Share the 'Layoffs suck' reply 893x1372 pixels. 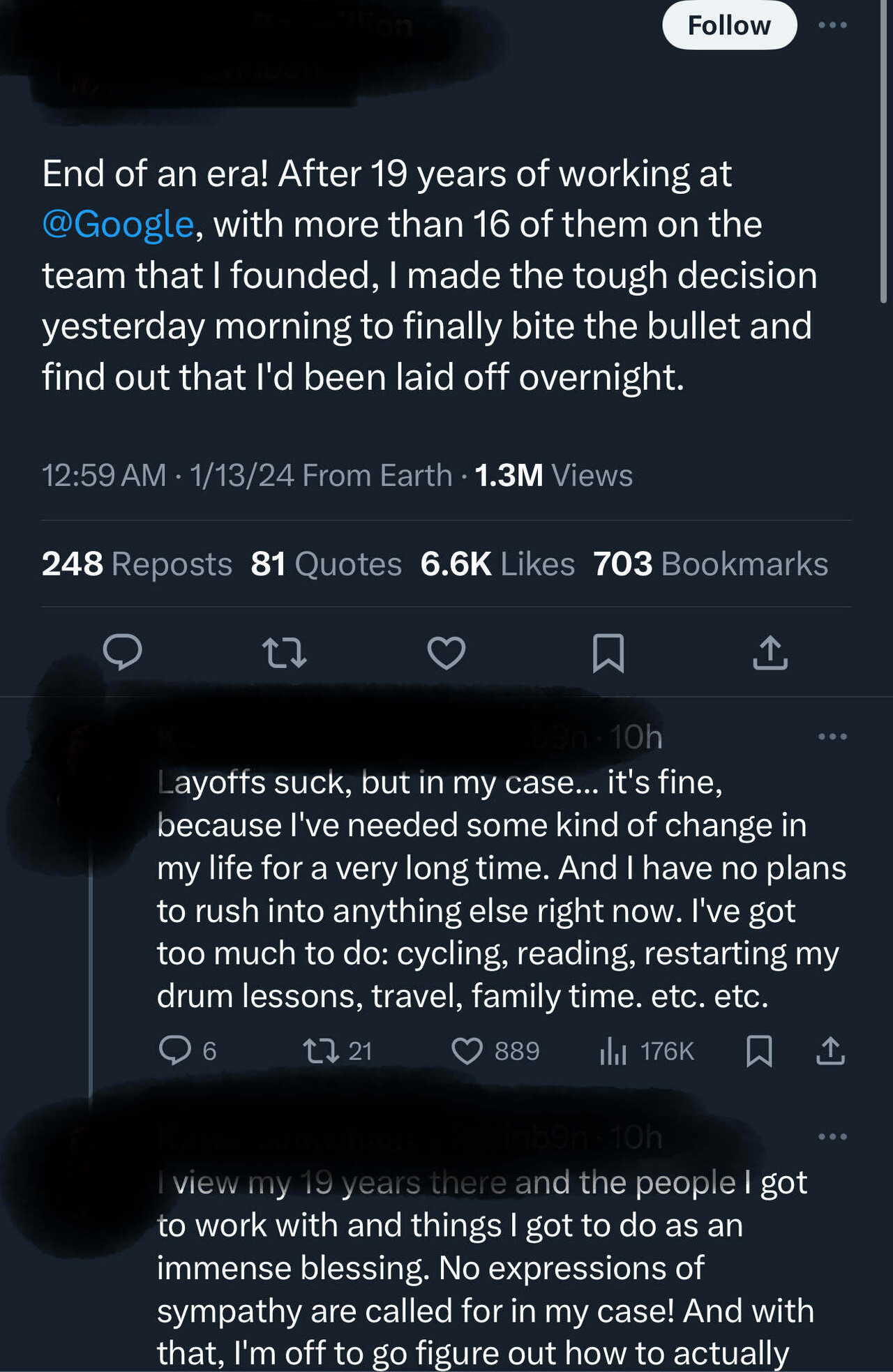click(830, 1050)
